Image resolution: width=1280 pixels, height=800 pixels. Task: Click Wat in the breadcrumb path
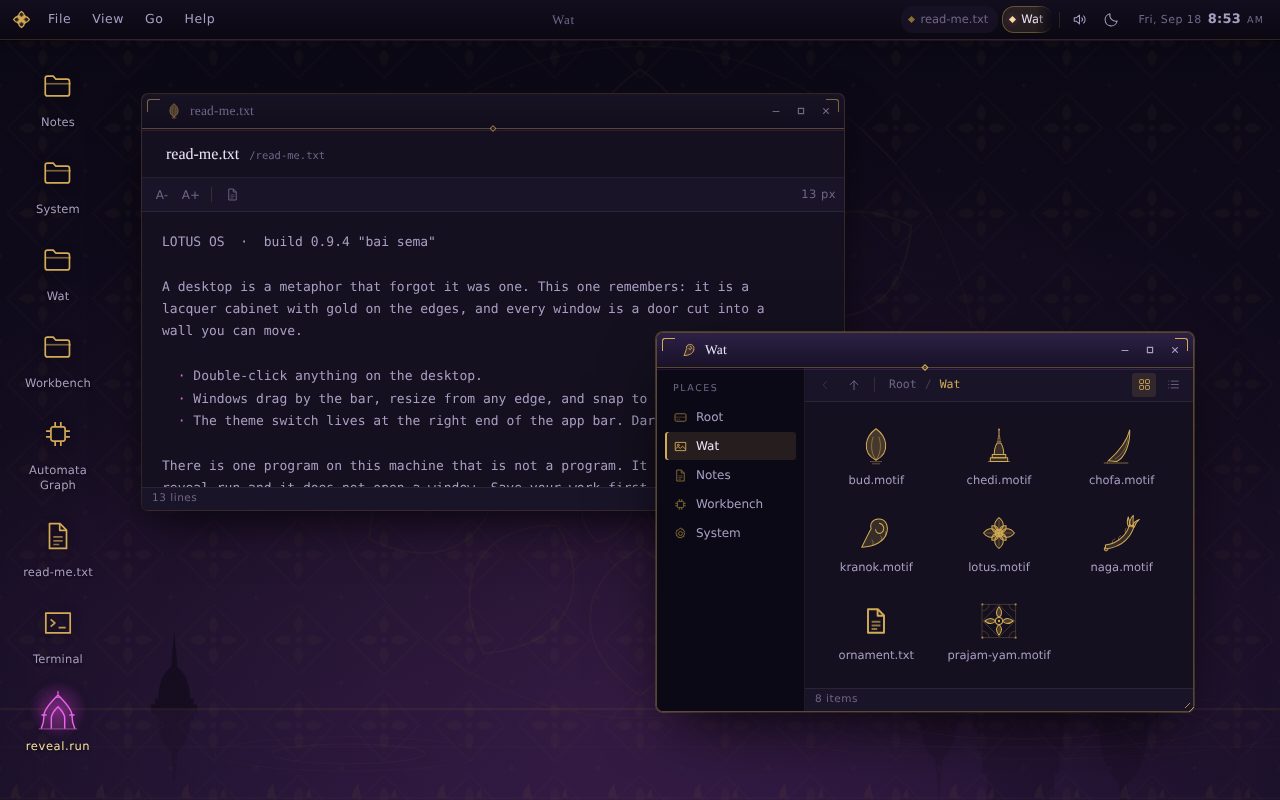949,384
